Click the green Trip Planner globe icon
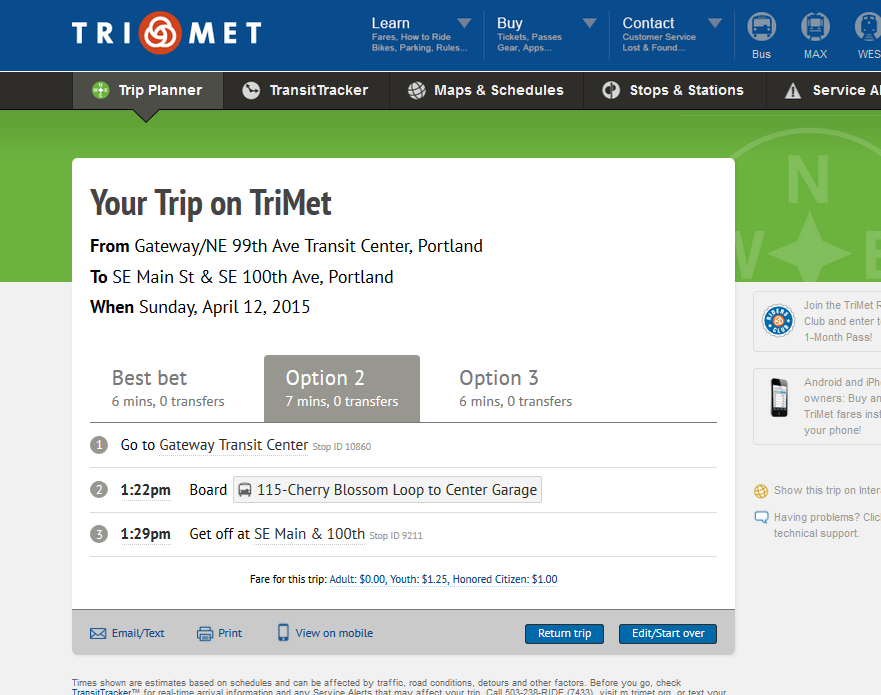 [x=100, y=89]
